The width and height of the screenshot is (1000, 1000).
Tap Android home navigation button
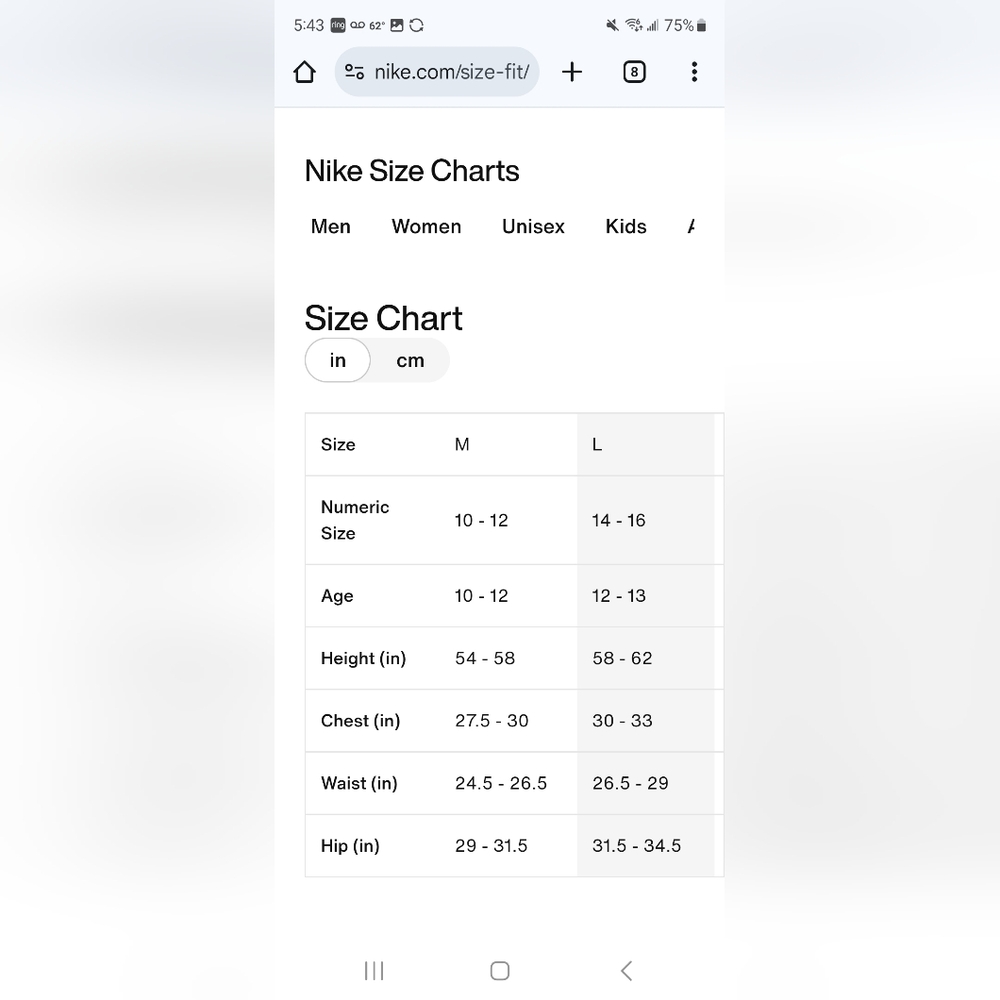click(x=499, y=971)
